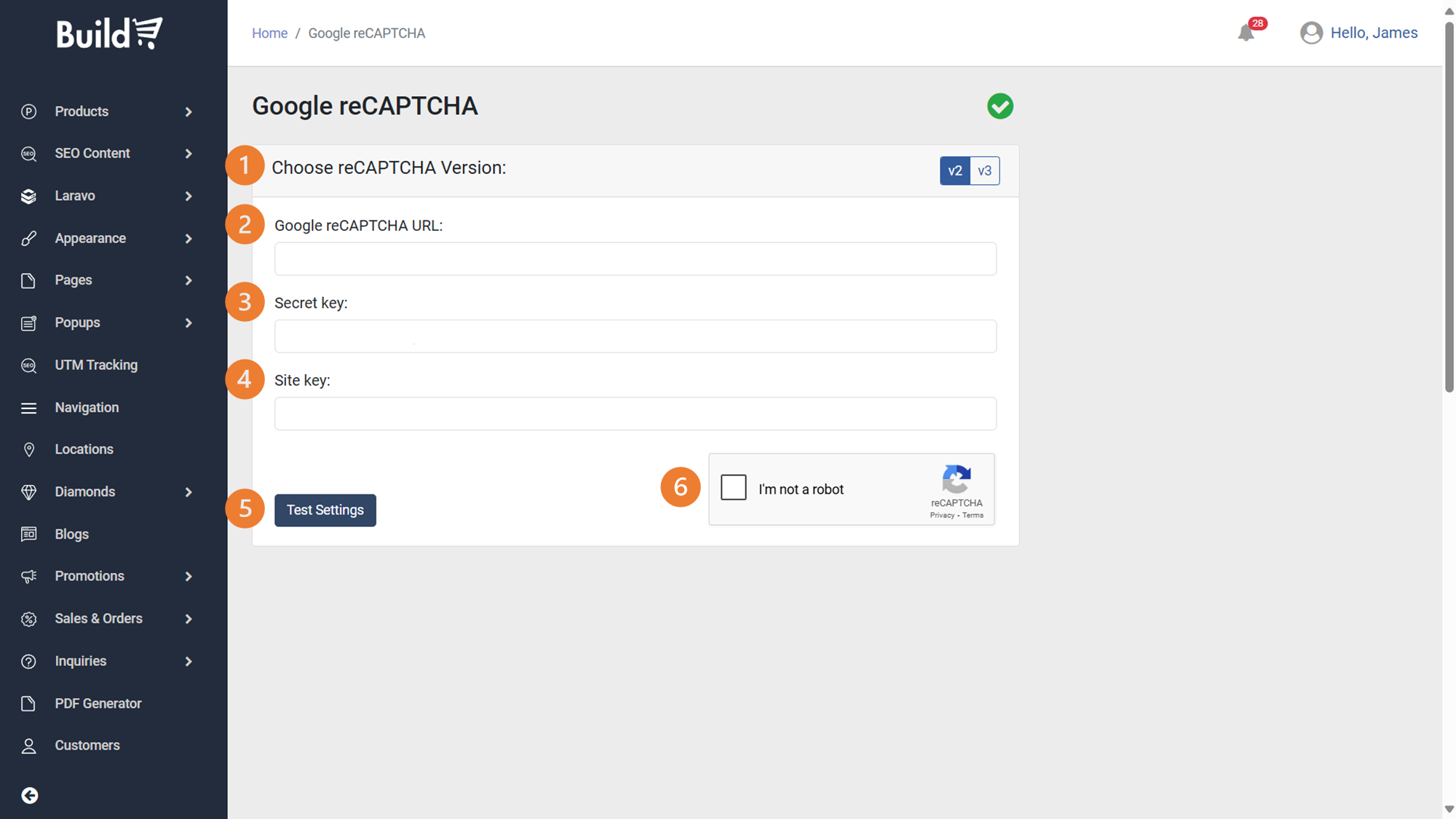The image size is (1456, 819).
Task: Select reCAPTCHA version v2
Action: (x=954, y=171)
